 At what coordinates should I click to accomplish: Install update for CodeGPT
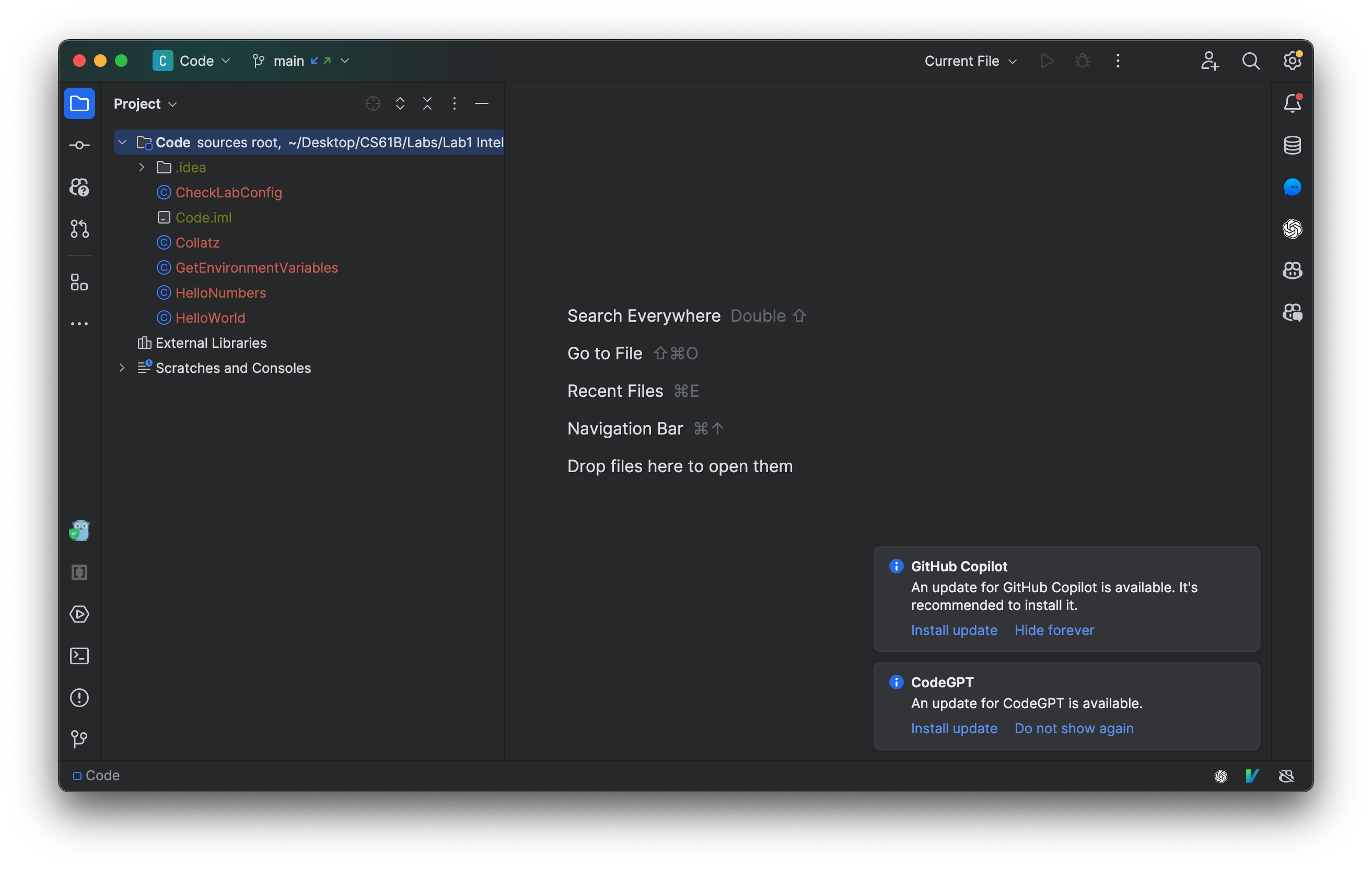953,727
